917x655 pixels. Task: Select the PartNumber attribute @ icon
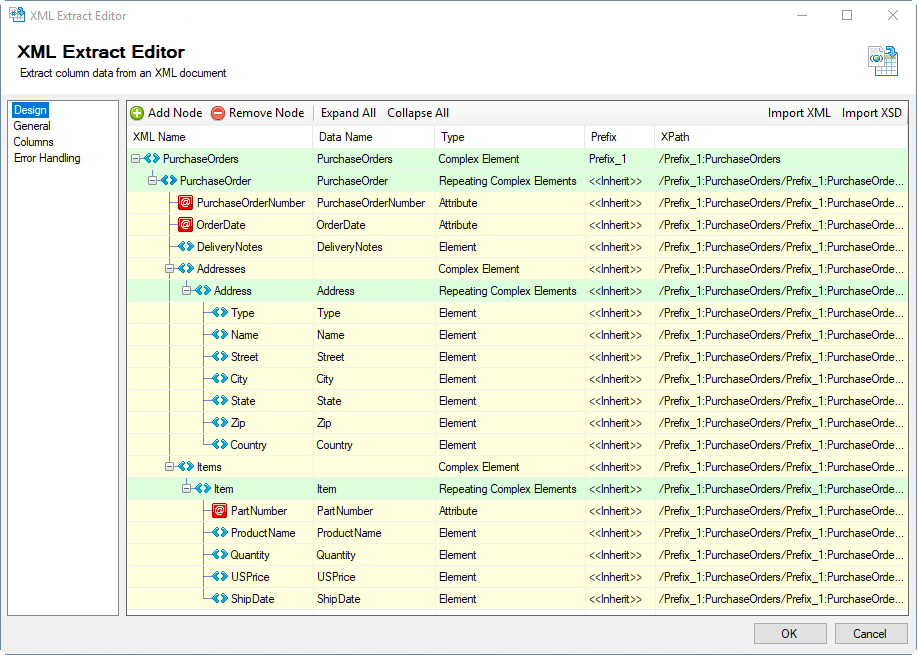[219, 511]
